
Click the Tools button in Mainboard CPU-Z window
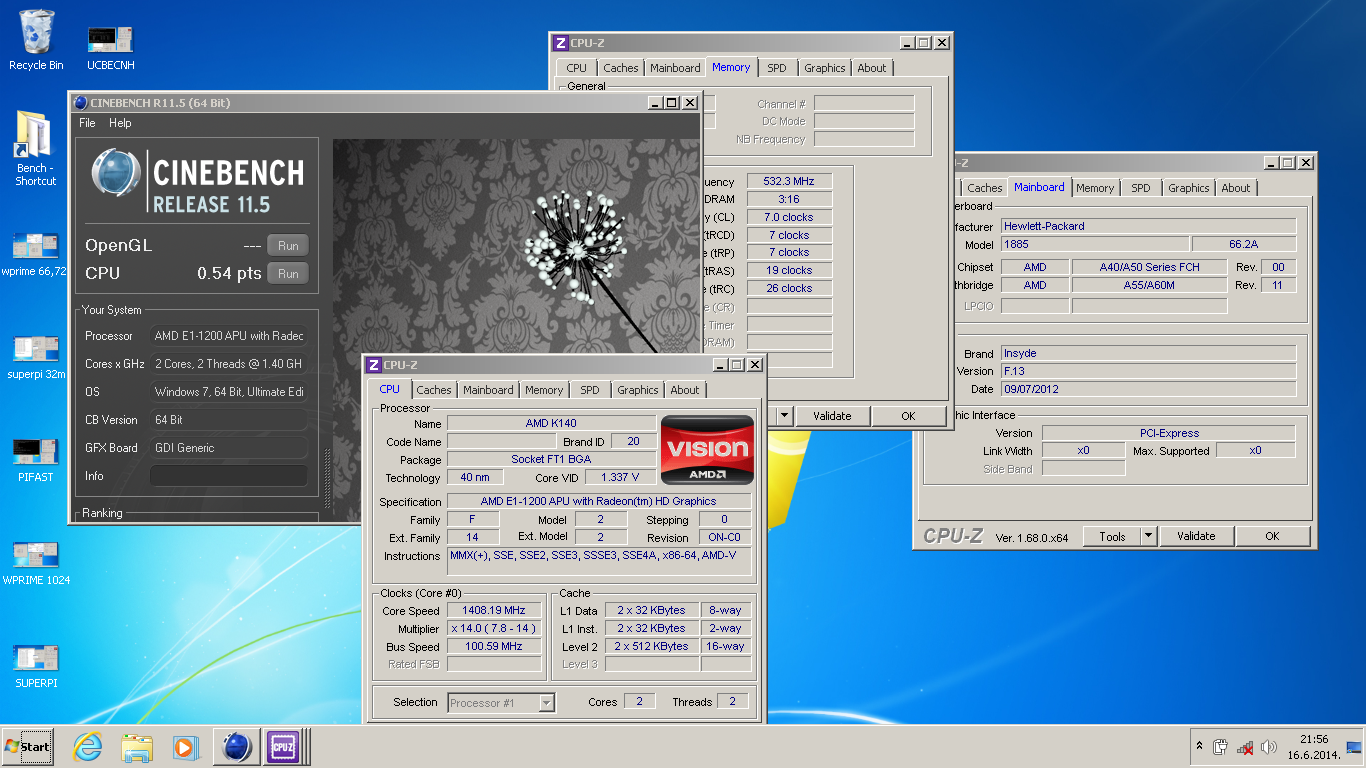click(x=1112, y=537)
